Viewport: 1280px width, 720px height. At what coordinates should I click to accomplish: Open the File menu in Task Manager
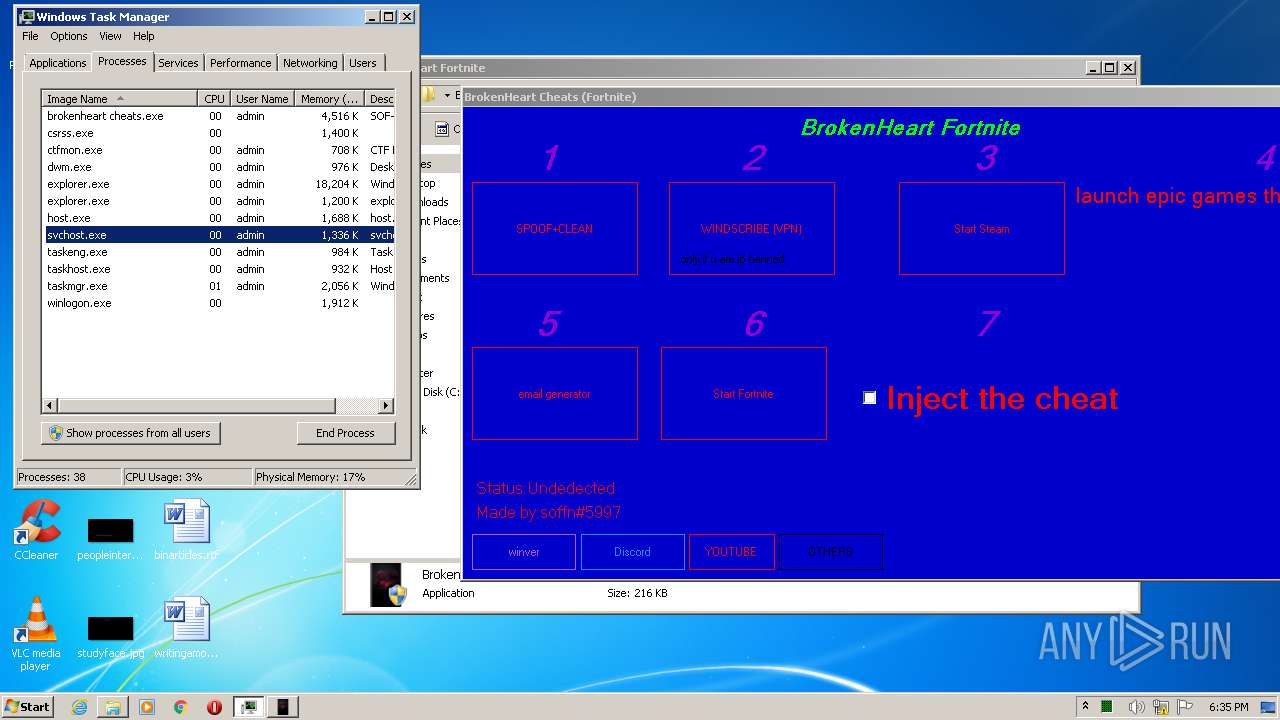[x=31, y=36]
